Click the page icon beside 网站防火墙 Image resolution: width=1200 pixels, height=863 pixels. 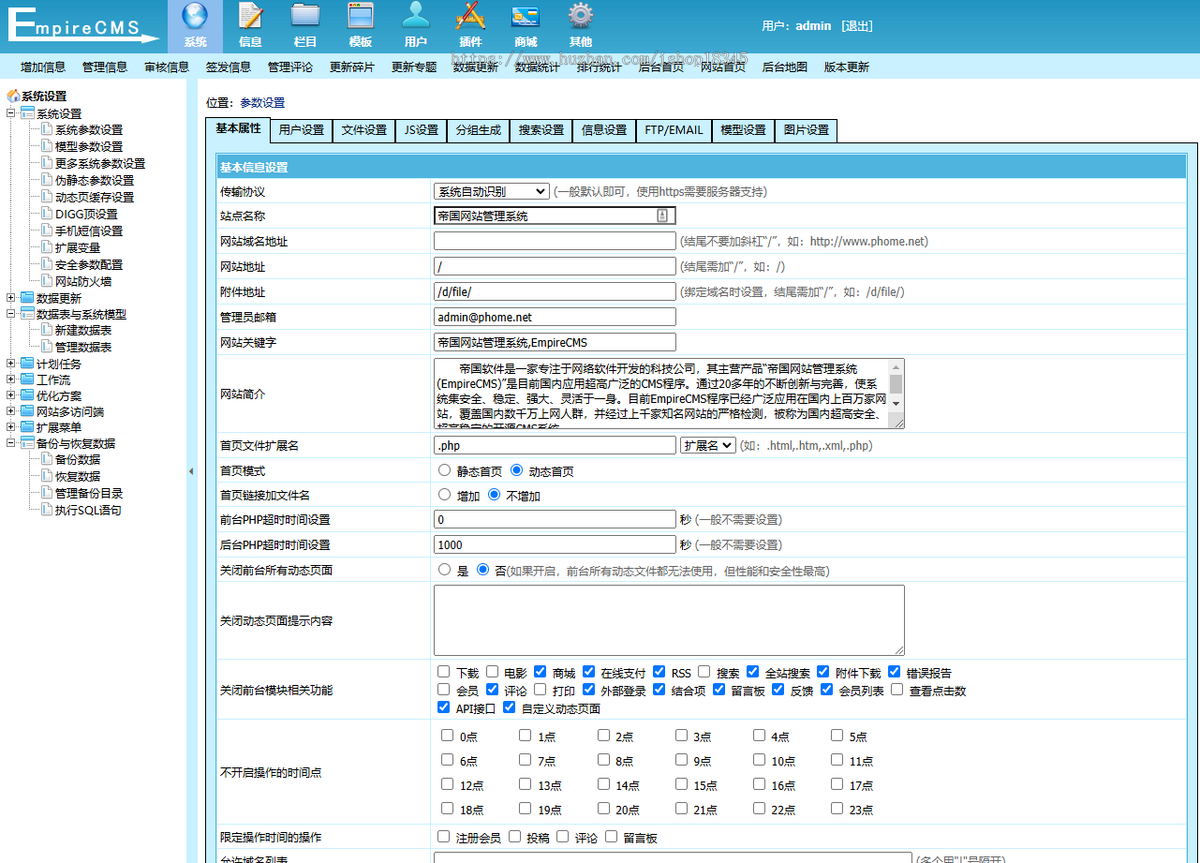(47, 282)
